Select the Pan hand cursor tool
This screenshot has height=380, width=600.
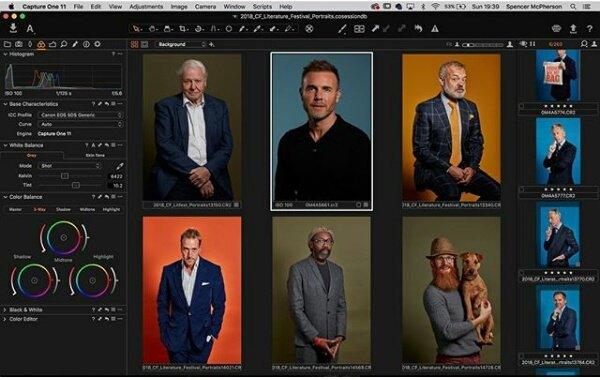(153, 29)
